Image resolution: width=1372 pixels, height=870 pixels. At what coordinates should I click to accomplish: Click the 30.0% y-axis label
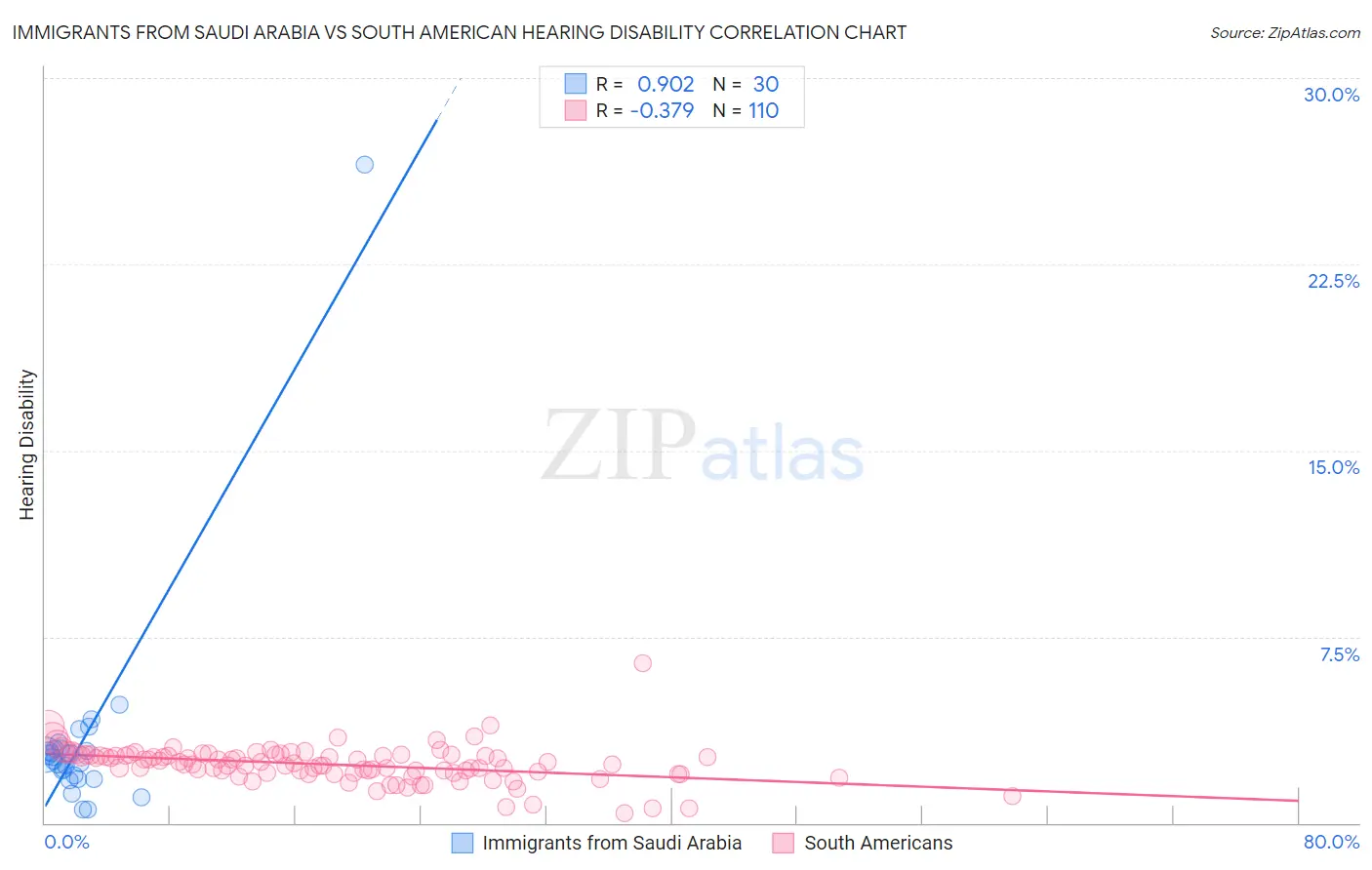tap(1331, 95)
